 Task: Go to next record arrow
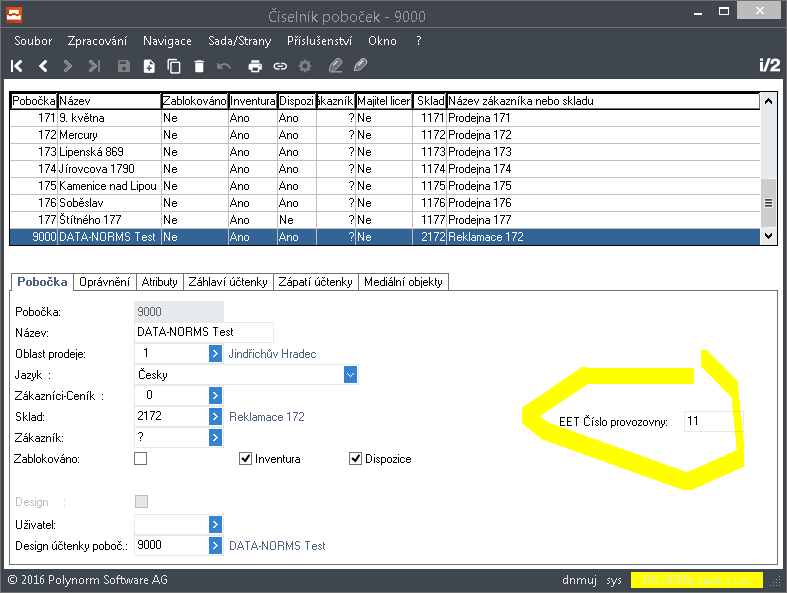point(68,66)
